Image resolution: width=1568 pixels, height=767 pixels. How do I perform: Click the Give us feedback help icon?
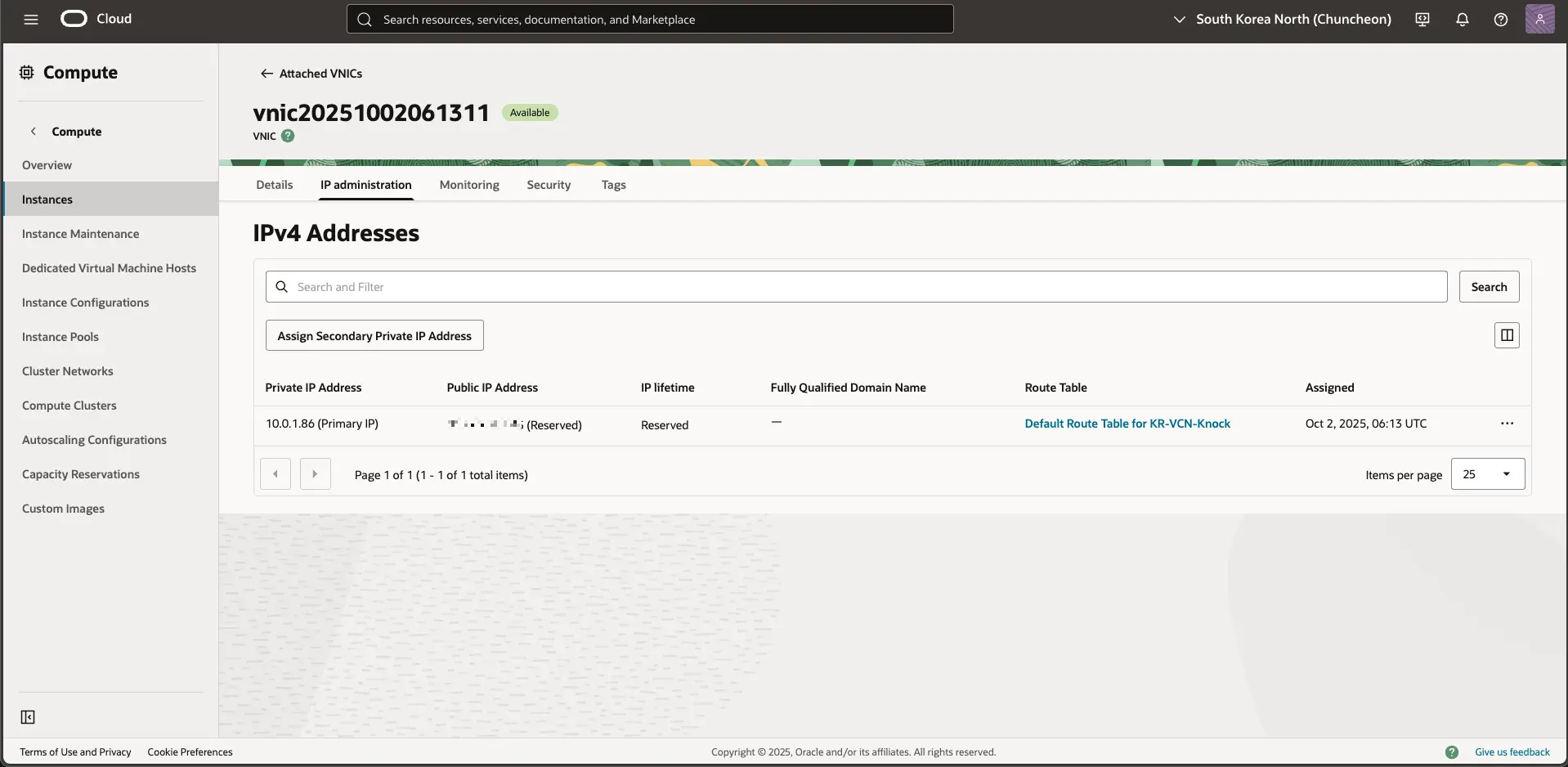[x=1452, y=751]
